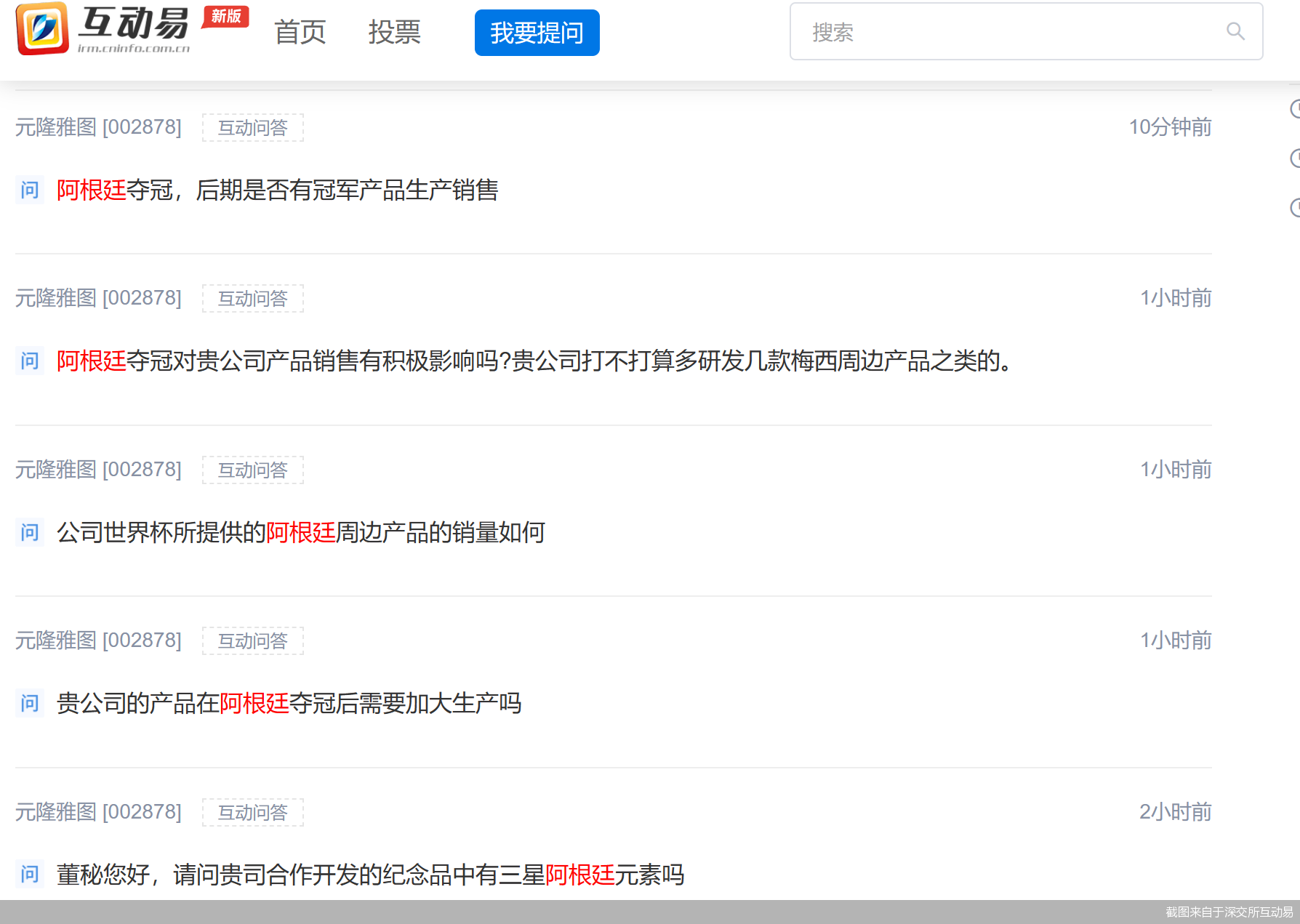
Task: Focus the 搜索 input field
Action: pyautogui.click(x=1011, y=32)
